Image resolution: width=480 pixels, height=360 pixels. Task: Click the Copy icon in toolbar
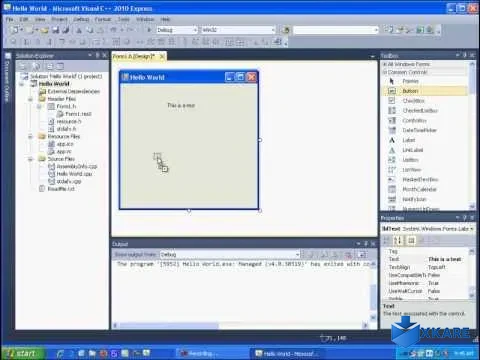[90, 30]
